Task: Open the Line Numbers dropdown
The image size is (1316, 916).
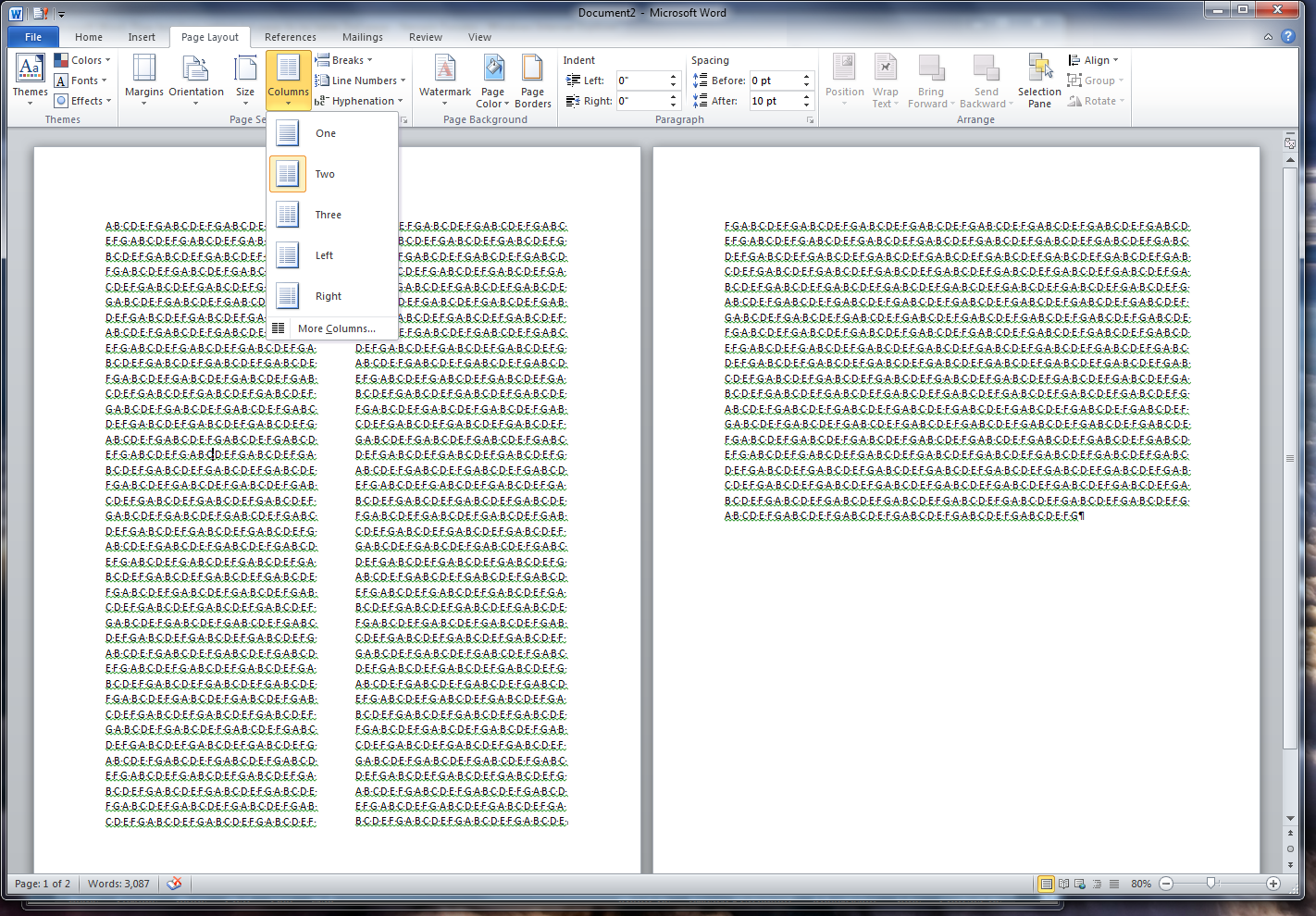Action: (x=361, y=80)
